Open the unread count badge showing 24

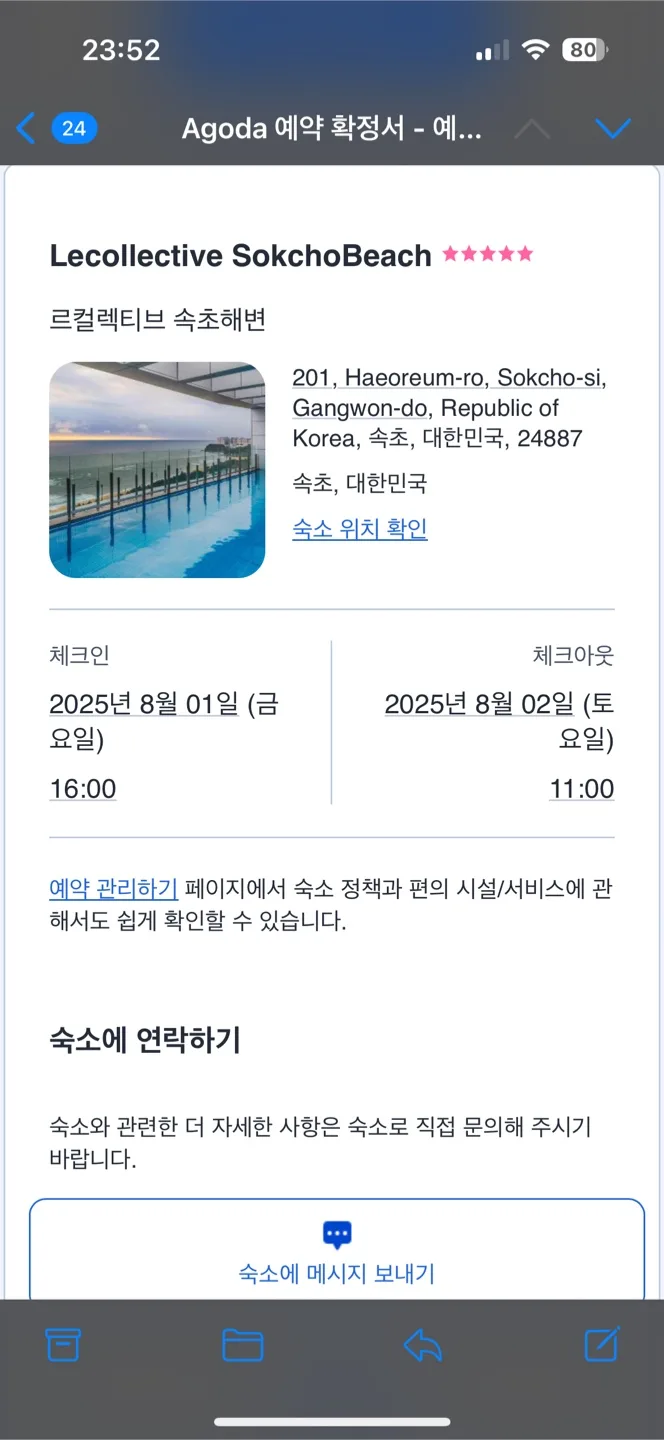click(x=74, y=128)
